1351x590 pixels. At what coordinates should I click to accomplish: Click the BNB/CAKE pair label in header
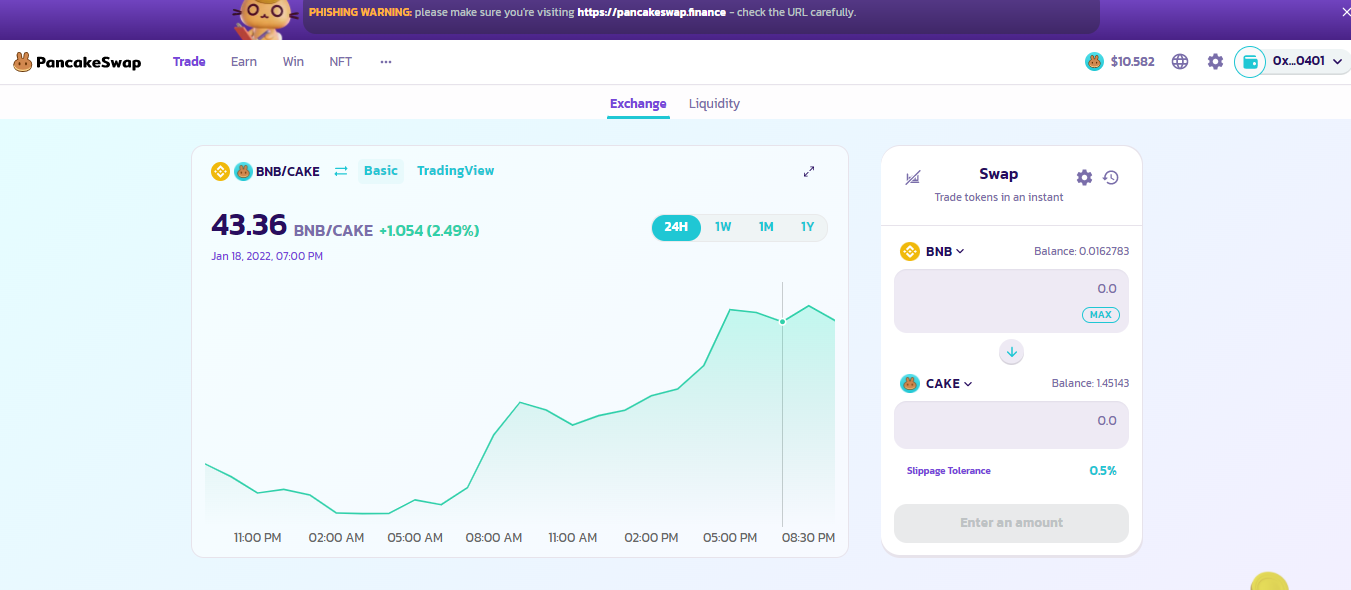point(288,171)
